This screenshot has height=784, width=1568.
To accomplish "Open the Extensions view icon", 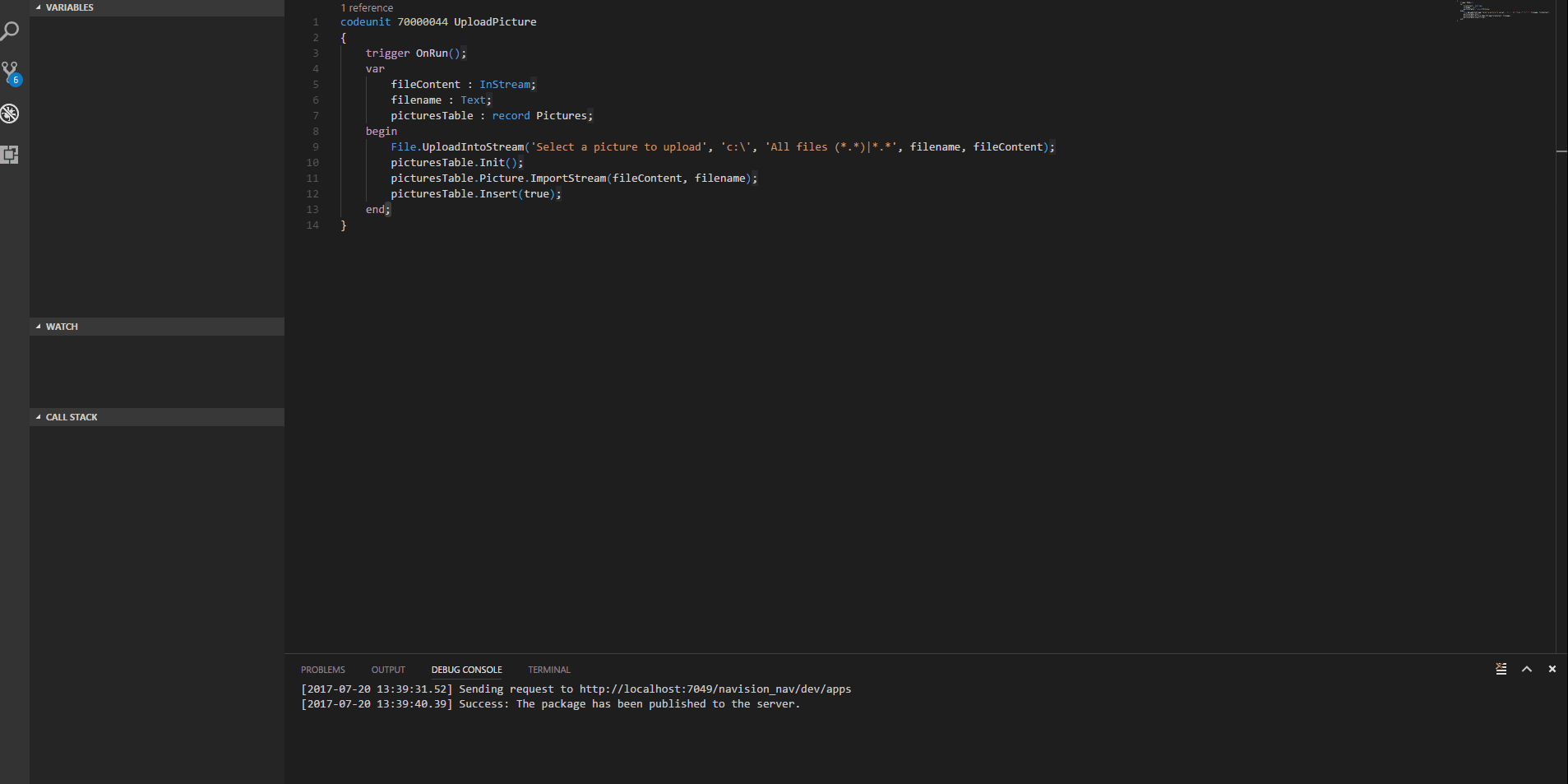I will (10, 155).
